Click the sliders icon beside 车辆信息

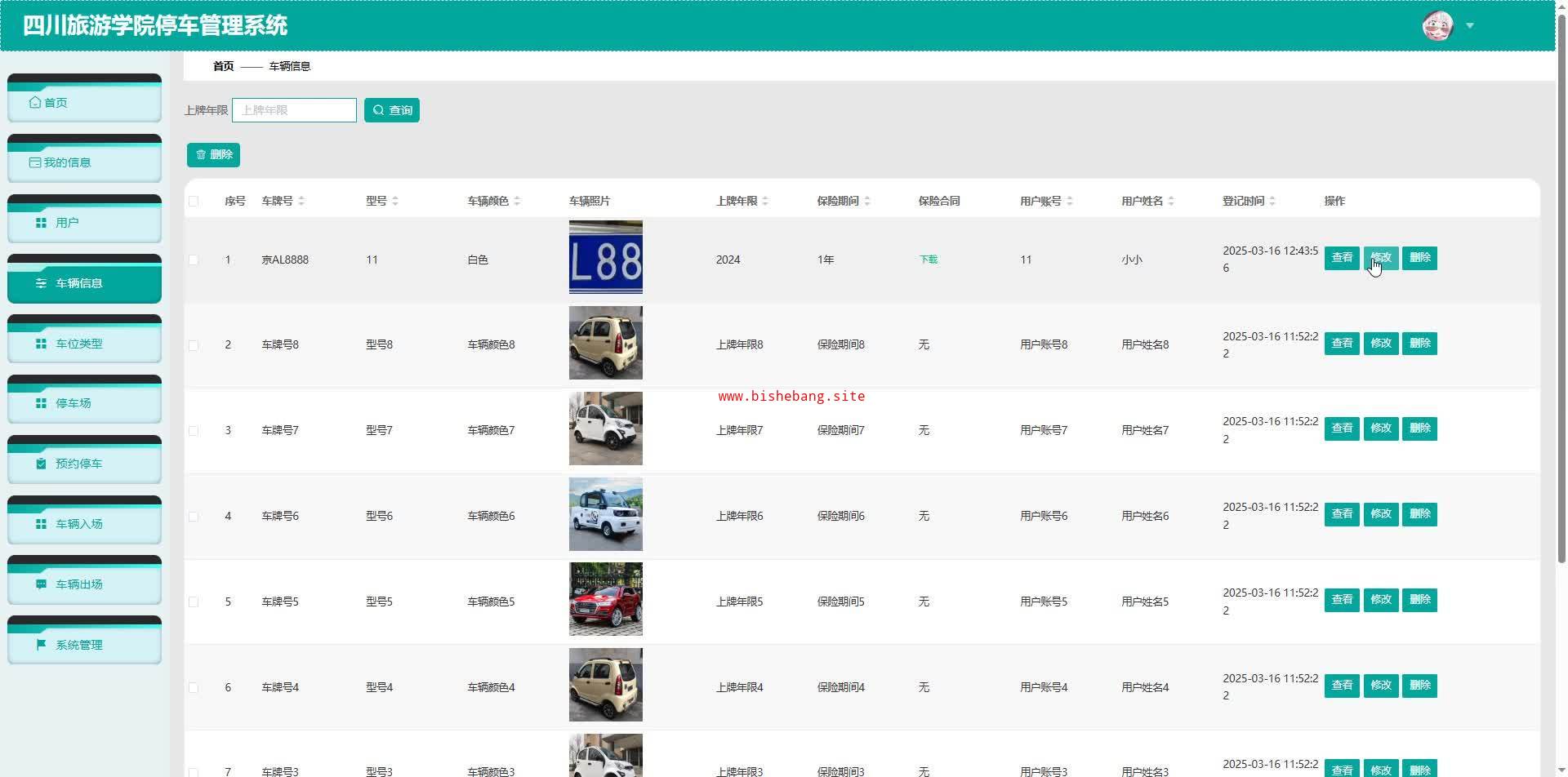pyautogui.click(x=41, y=283)
